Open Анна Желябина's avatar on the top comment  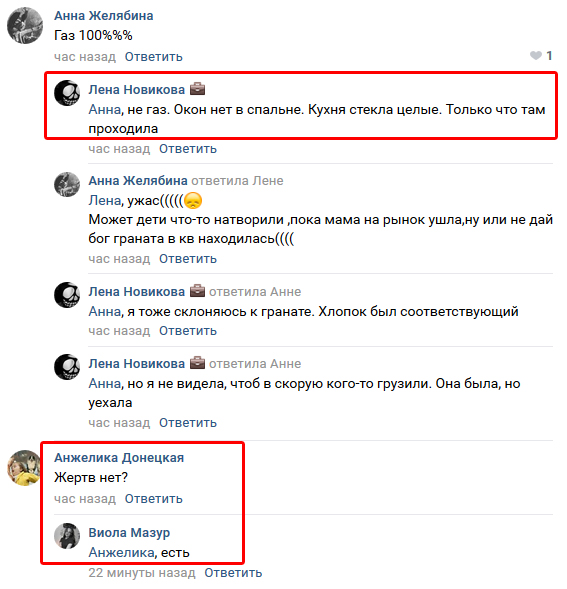(x=25, y=26)
